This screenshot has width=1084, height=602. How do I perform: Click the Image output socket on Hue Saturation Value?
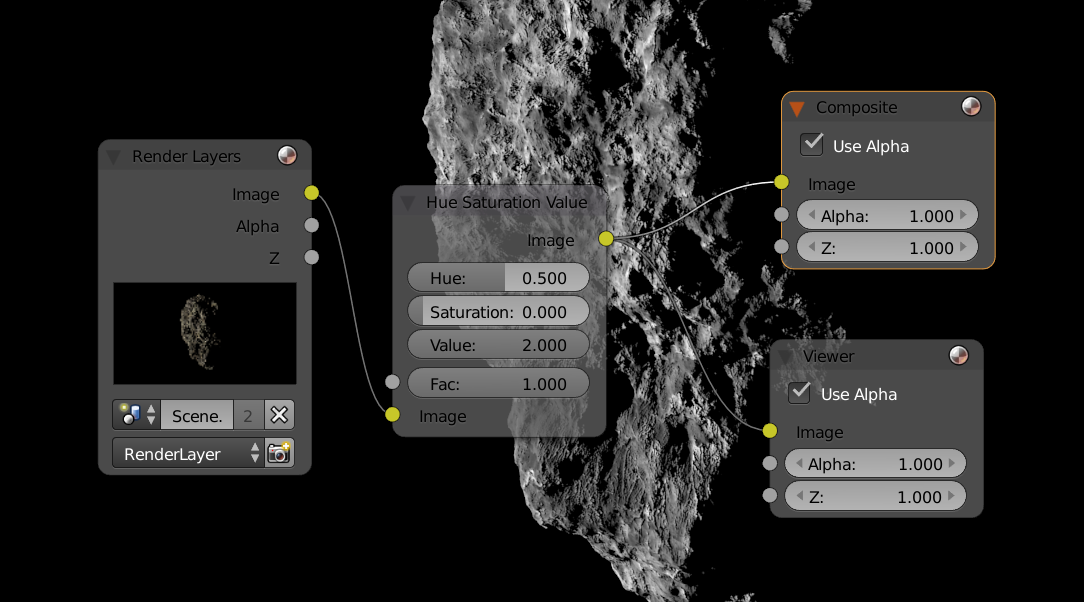tap(605, 239)
